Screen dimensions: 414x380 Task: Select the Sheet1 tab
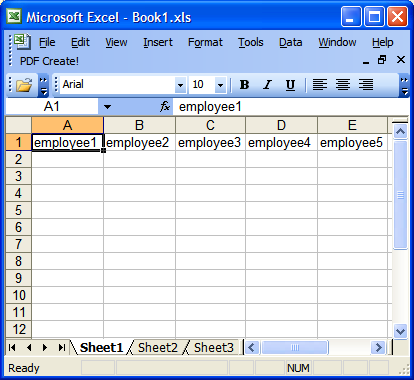[102, 348]
